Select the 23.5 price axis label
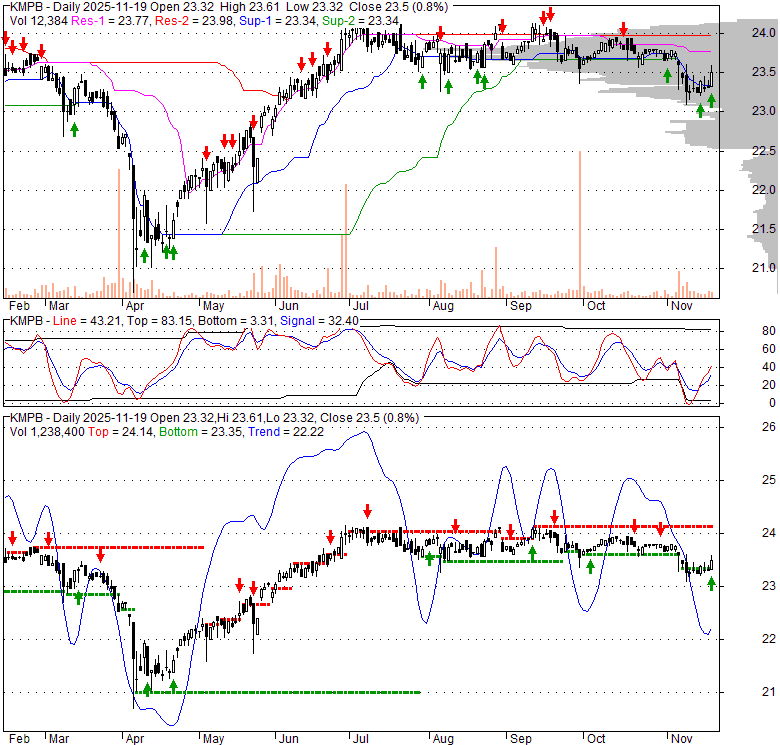Image resolution: width=780 pixels, height=745 pixels. point(763,72)
